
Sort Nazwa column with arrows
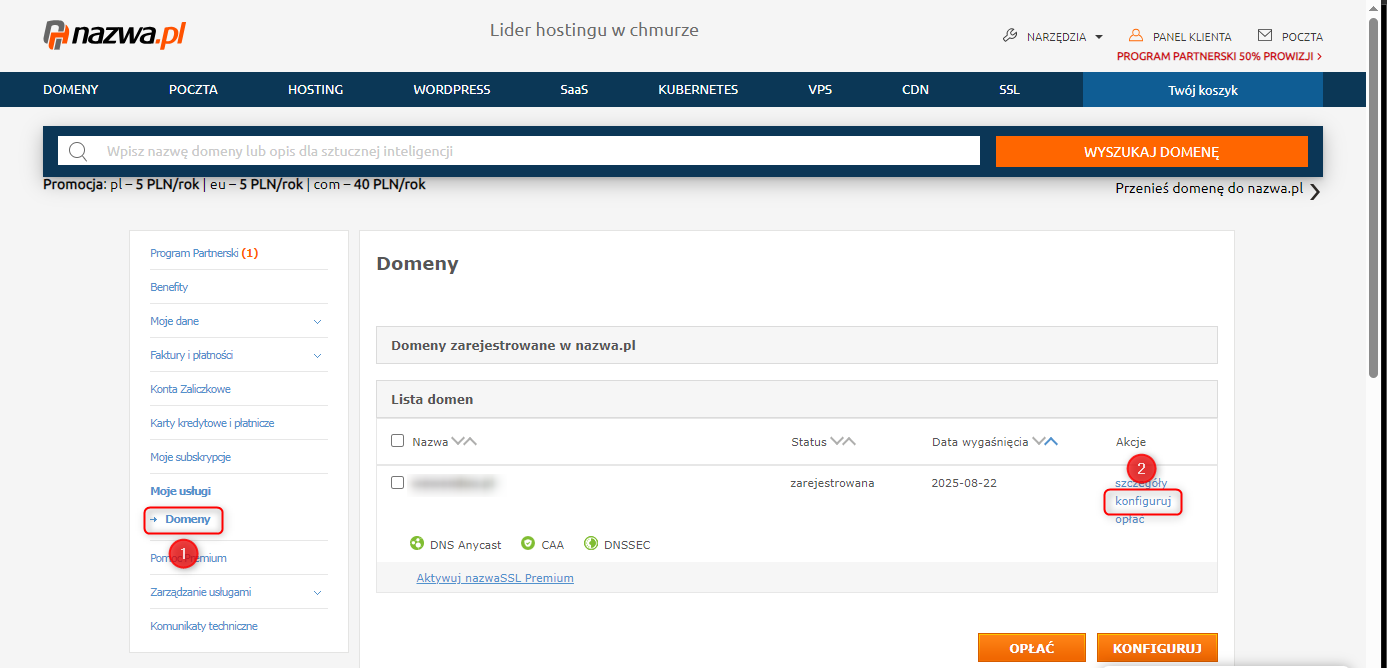(464, 441)
